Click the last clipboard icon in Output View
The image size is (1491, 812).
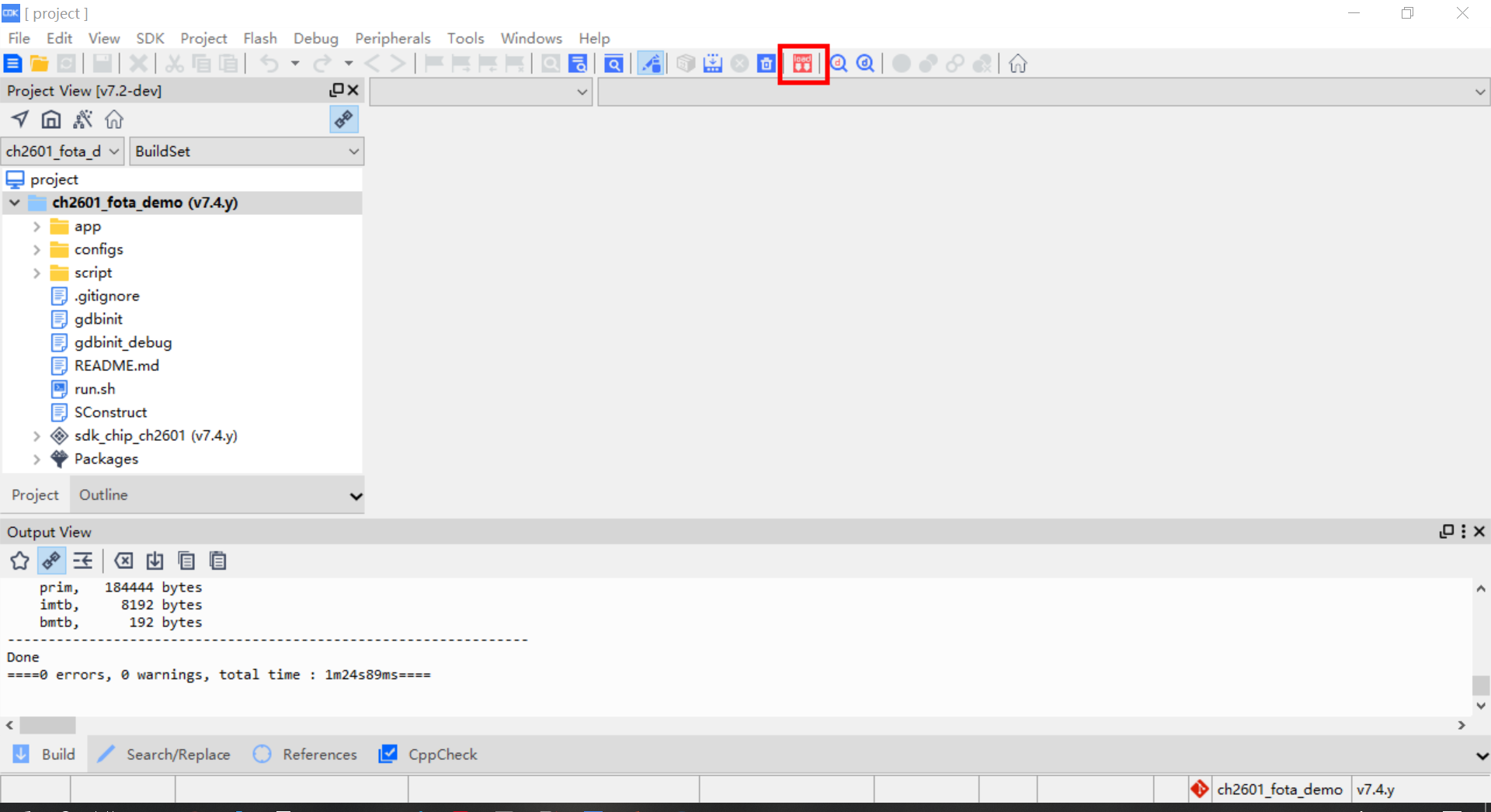[218, 560]
